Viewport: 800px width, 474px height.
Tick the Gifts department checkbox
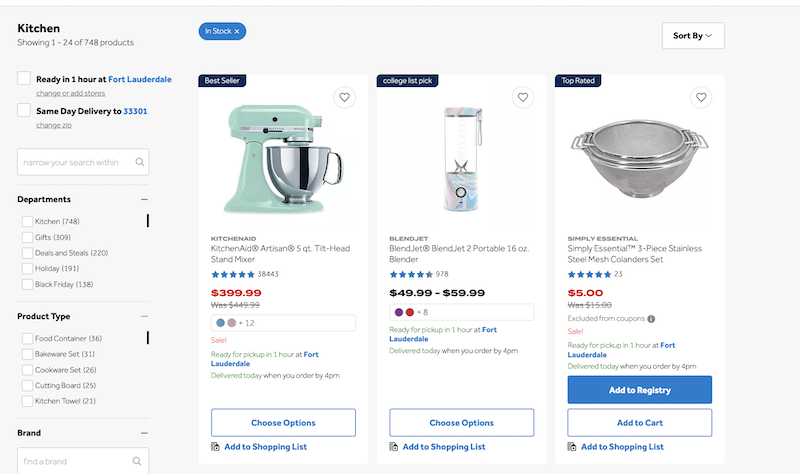[x=27, y=237]
